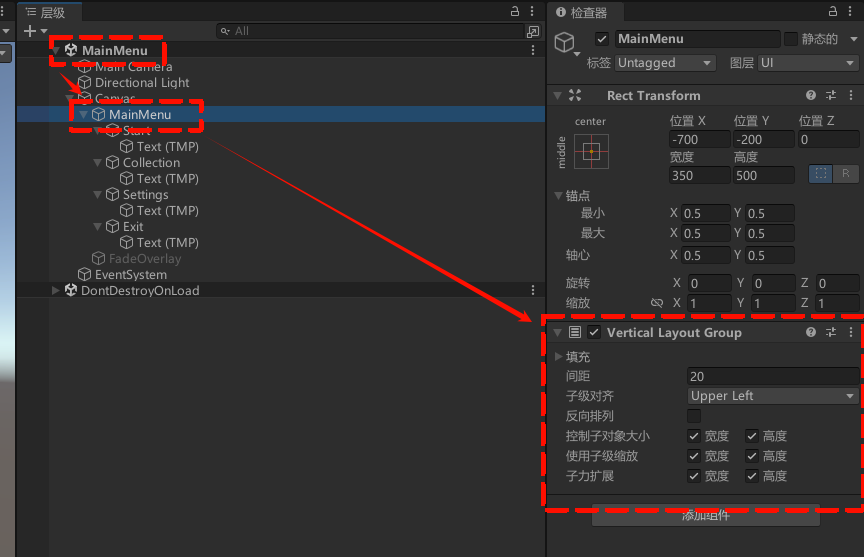The height and width of the screenshot is (557, 864).
Task: Open the anchor presets box labeled center
Action: [x=591, y=152]
